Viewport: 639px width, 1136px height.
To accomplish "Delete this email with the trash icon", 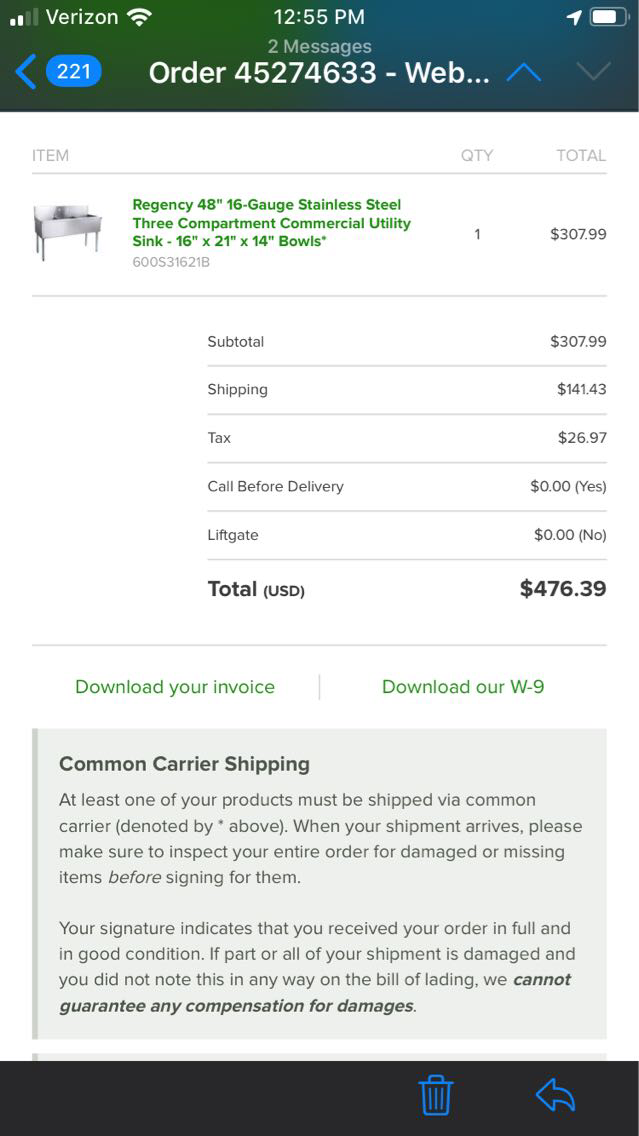I will pos(436,1095).
